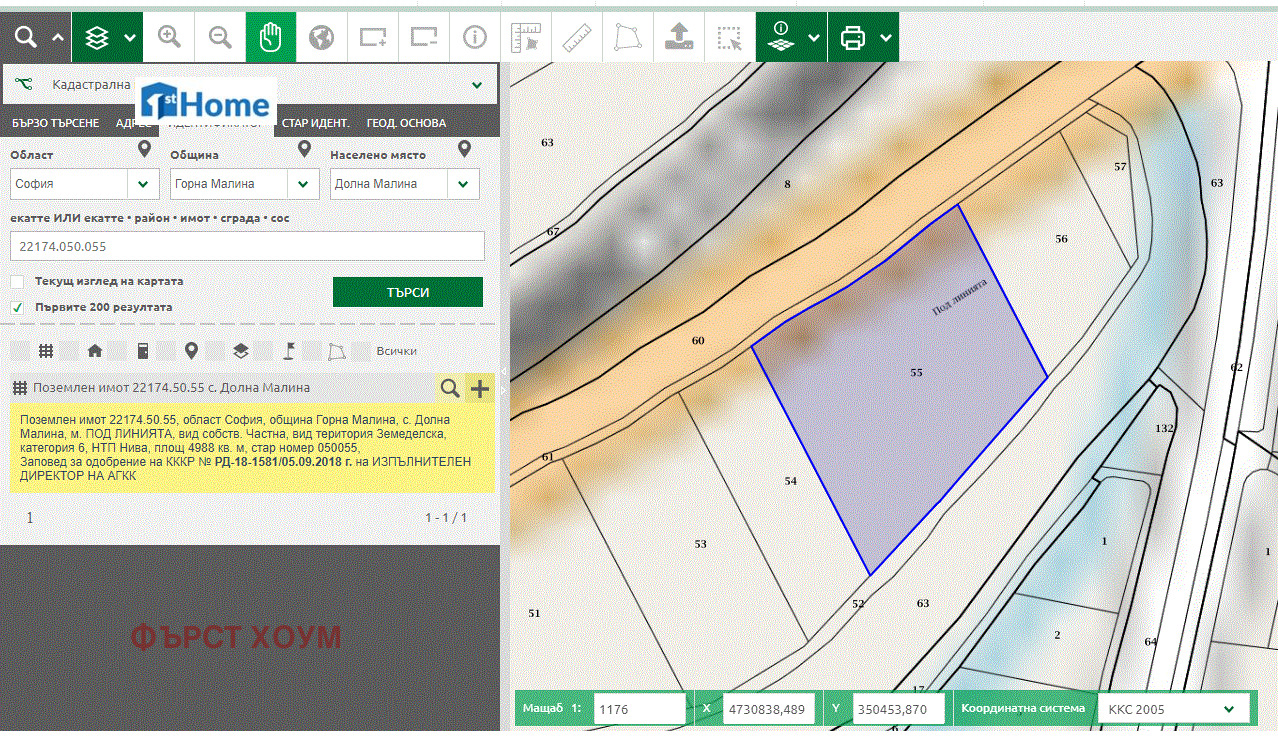The width and height of the screenshot is (1278, 738).
Task: Toggle the building house filter icon
Action: [95, 351]
